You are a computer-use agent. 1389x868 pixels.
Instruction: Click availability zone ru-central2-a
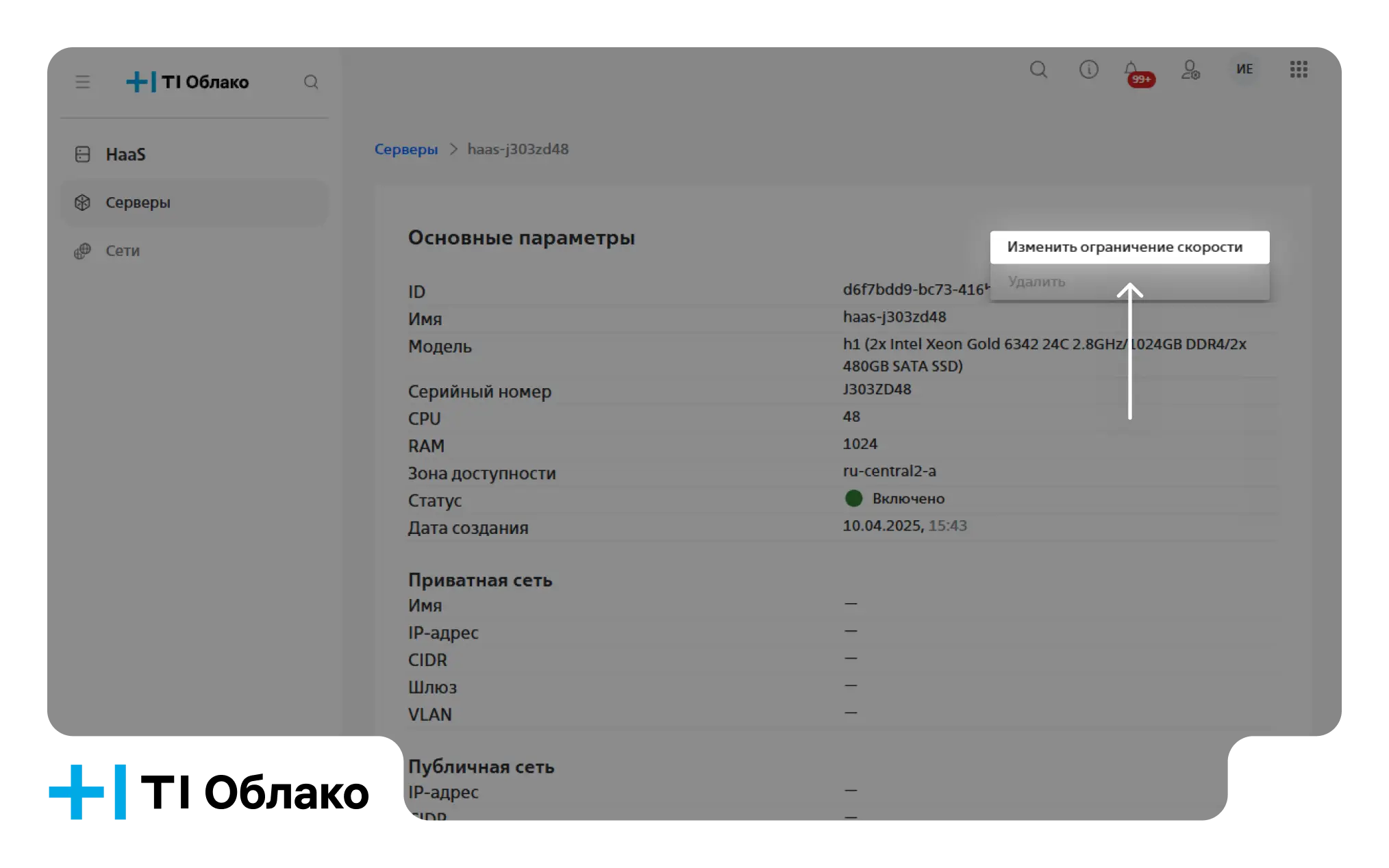click(890, 471)
